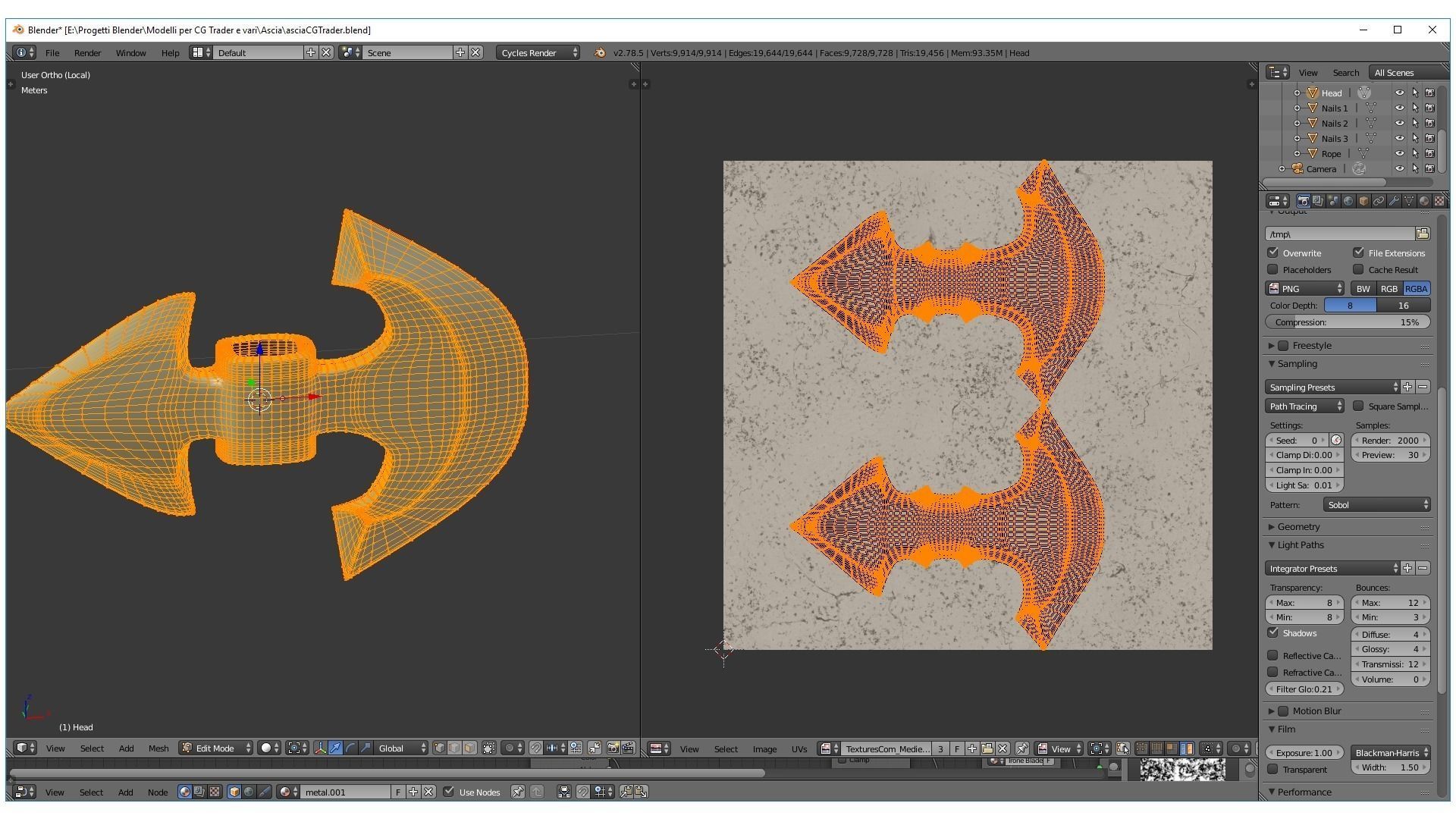Switch to face select mode

[x=469, y=748]
